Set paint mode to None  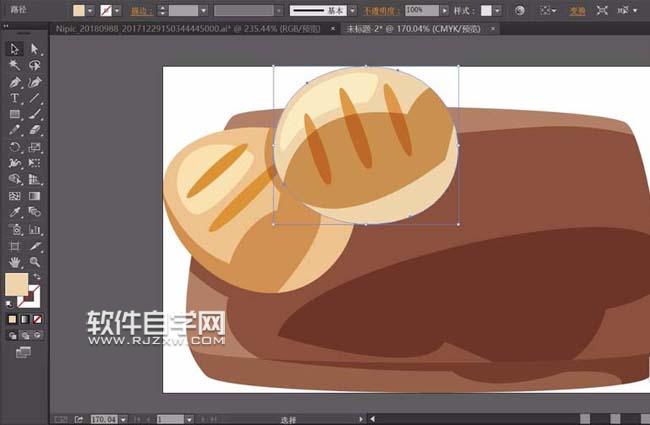pyautogui.click(x=37, y=319)
